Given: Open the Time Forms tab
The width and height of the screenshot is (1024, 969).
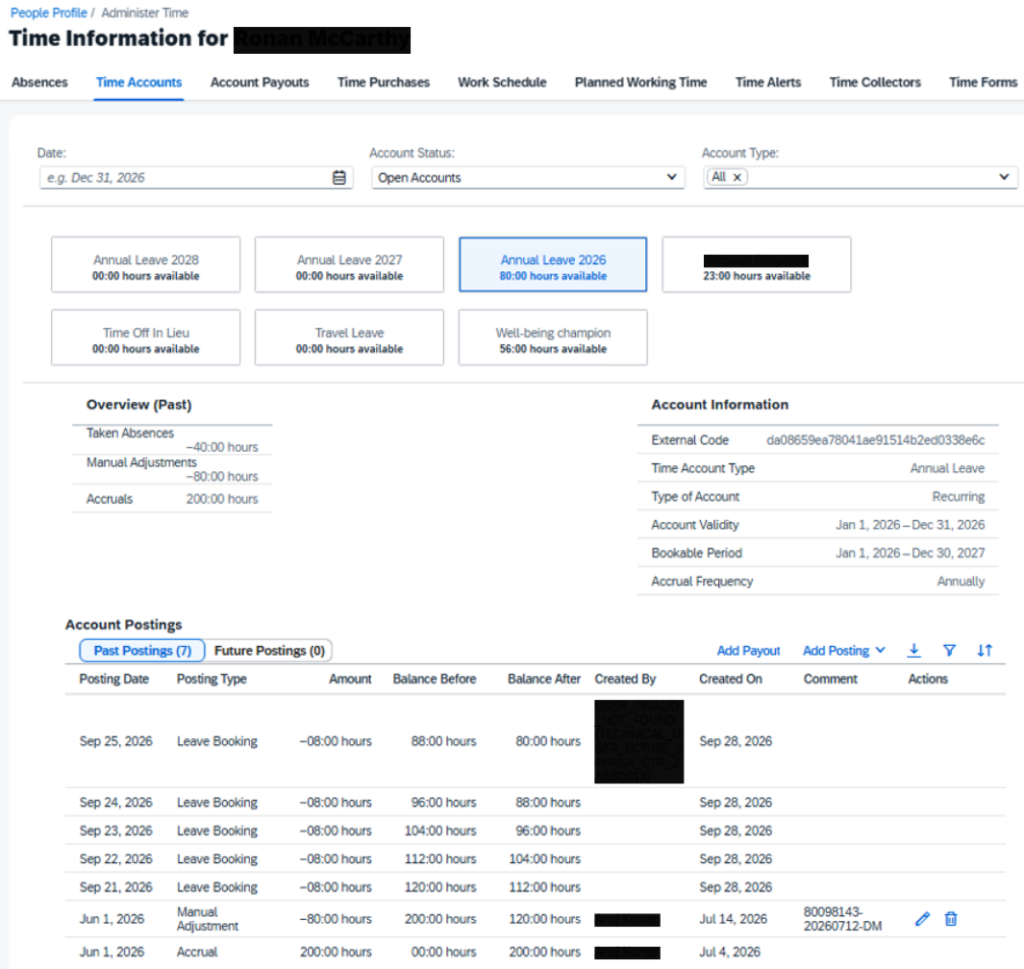Looking at the screenshot, I should (x=983, y=82).
